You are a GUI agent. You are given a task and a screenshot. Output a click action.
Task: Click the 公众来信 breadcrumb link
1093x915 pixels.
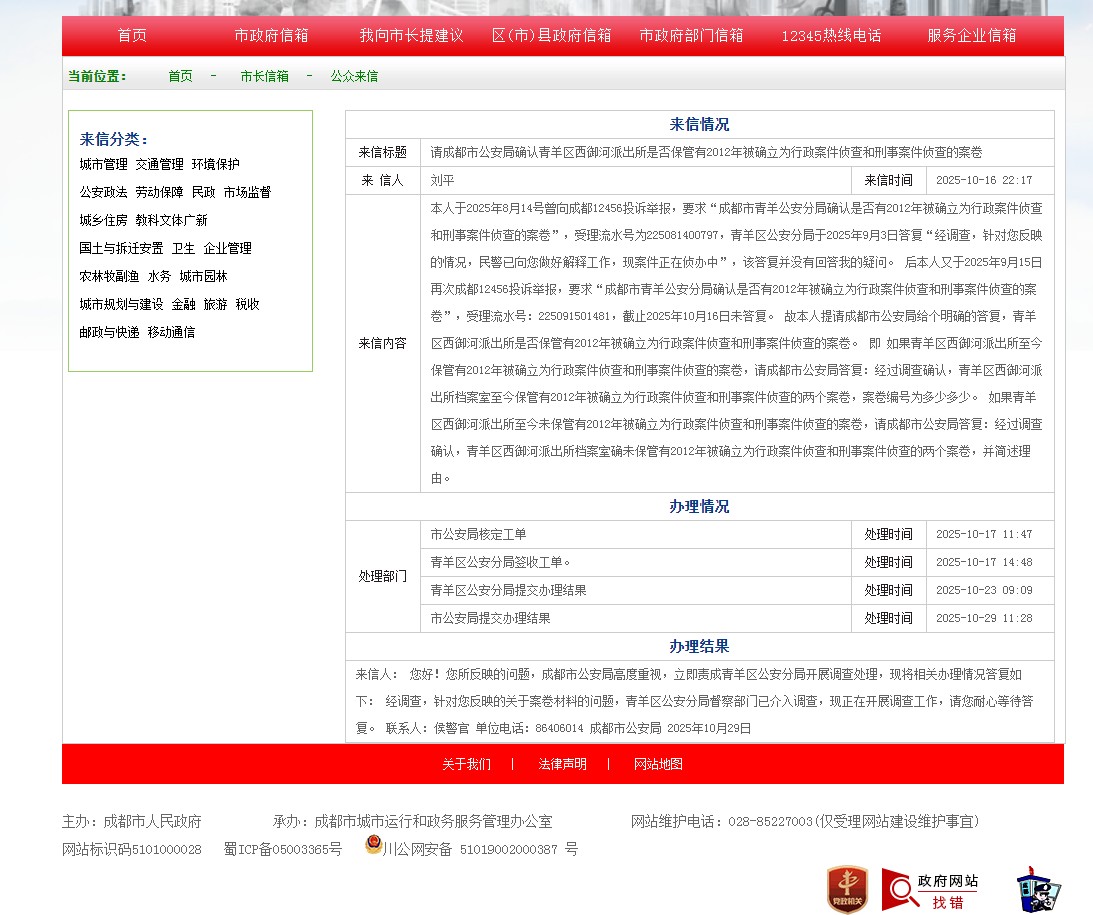tap(354, 76)
